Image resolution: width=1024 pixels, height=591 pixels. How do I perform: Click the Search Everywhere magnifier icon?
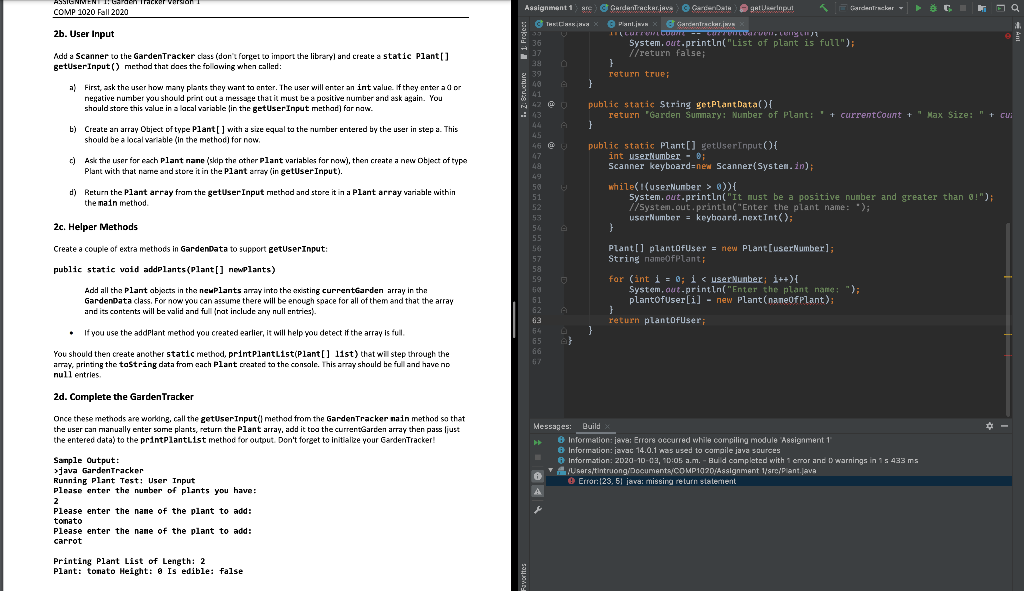click(1014, 9)
